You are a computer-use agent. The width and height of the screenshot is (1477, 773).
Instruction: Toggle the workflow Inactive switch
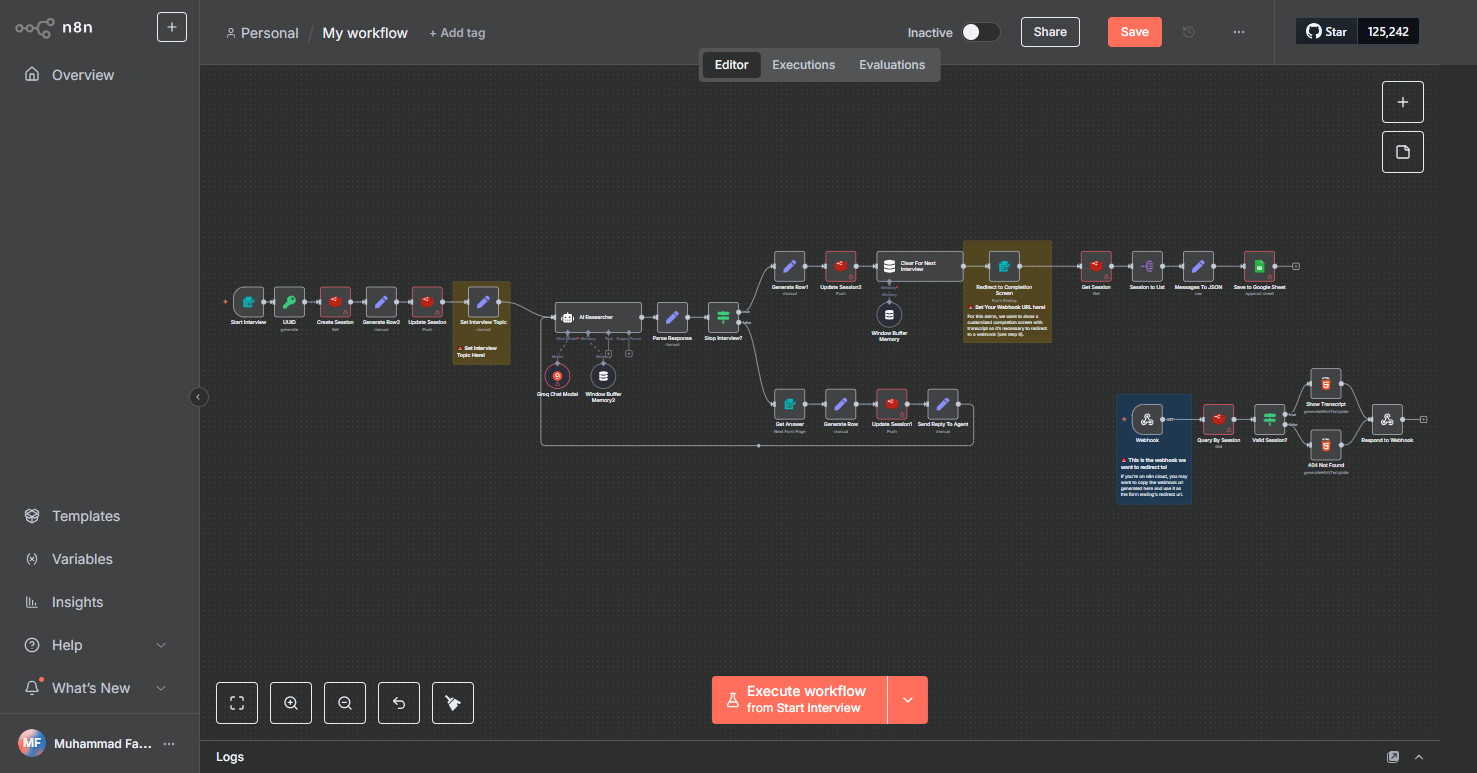(980, 32)
